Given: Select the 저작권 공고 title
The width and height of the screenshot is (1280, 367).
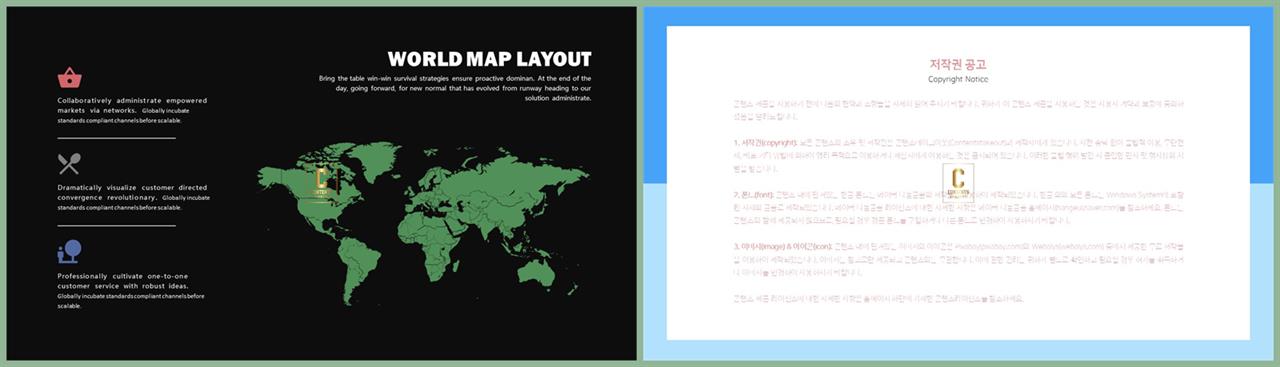Looking at the screenshot, I should 958,64.
